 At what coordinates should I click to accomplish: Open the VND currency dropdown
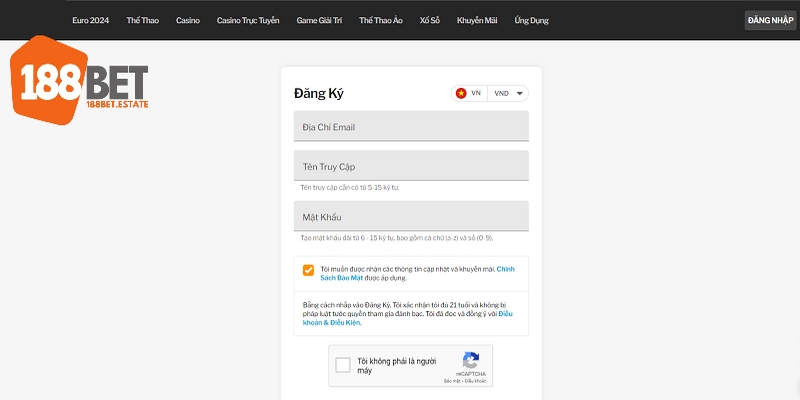click(x=508, y=93)
